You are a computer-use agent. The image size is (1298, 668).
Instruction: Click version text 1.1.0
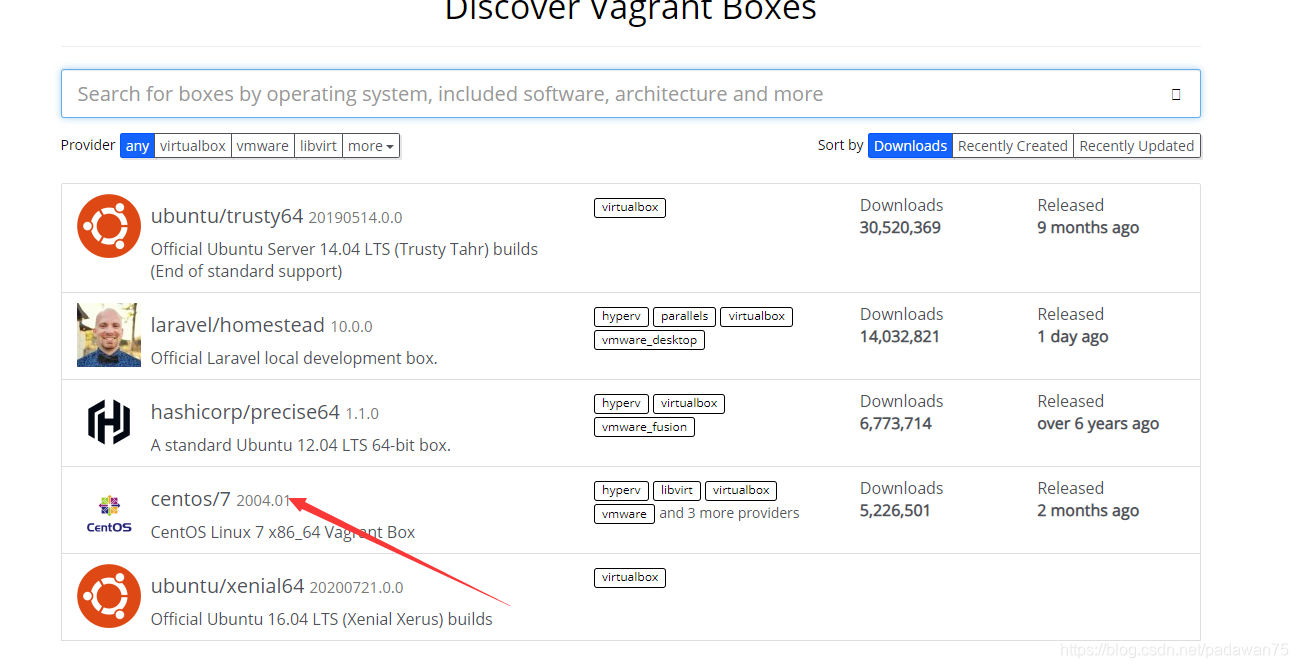pyautogui.click(x=362, y=414)
